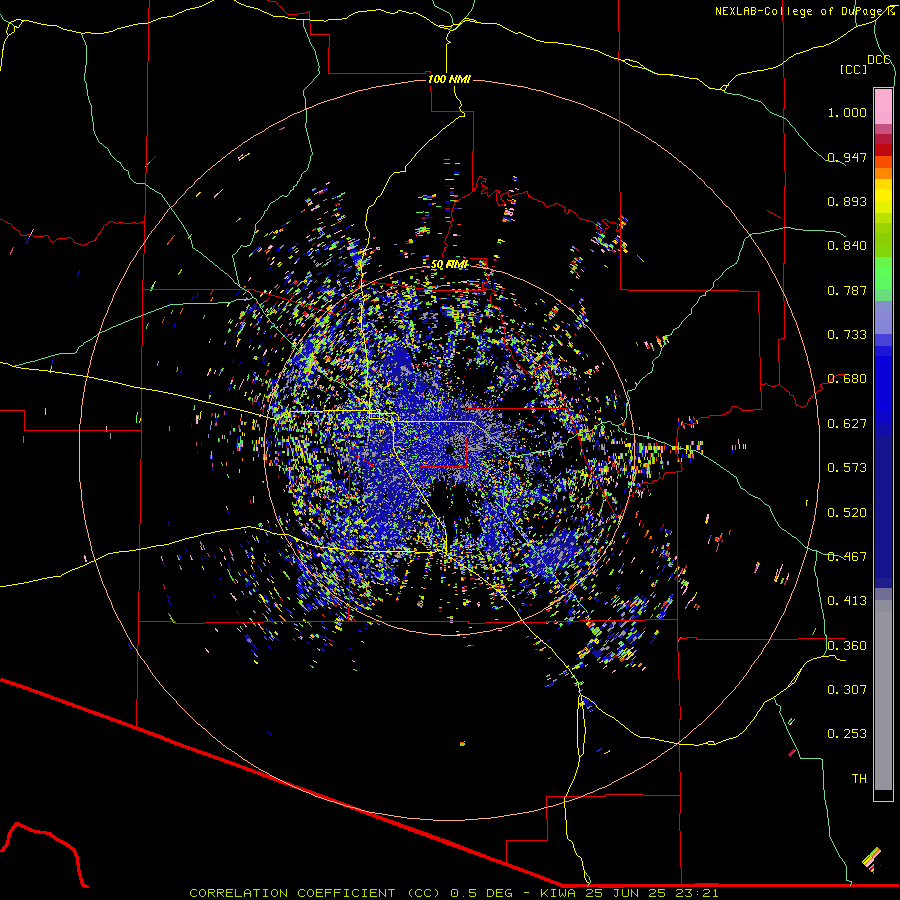This screenshot has height=900, width=900.
Task: Click the 100 NMI range ring label
Action: click(x=449, y=79)
